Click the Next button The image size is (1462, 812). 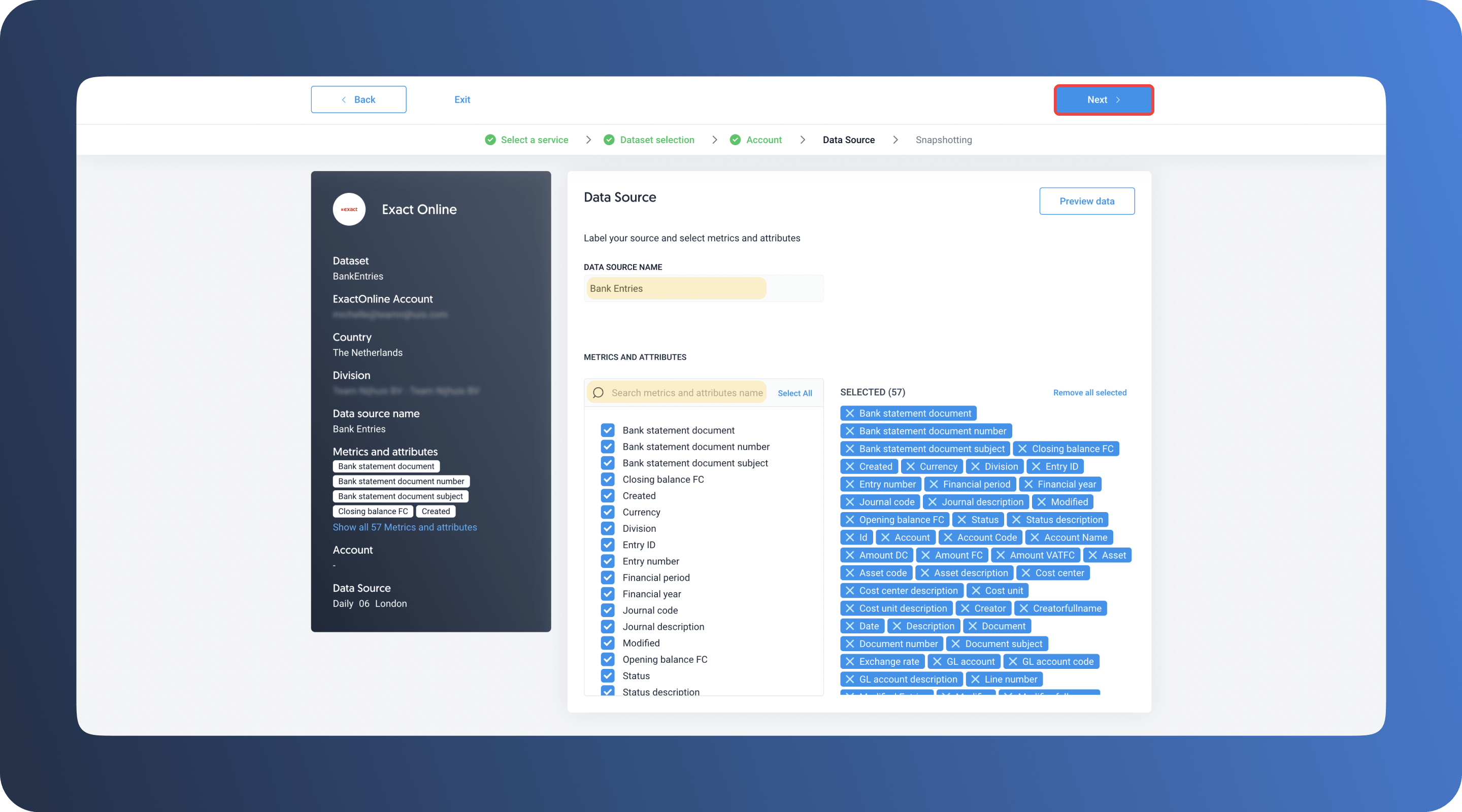(x=1103, y=99)
